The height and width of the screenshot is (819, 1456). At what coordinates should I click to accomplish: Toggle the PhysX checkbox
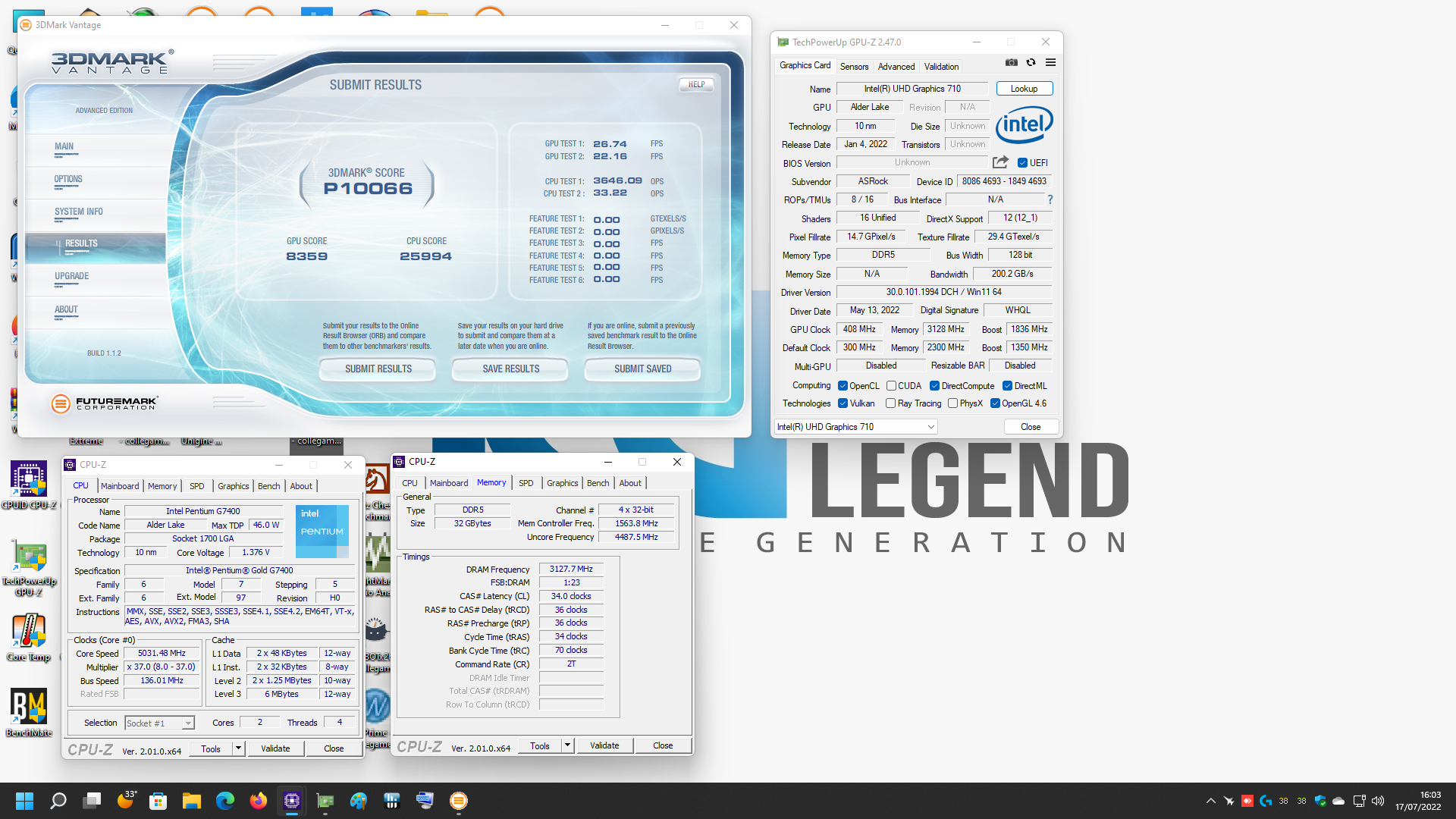pyautogui.click(x=952, y=403)
